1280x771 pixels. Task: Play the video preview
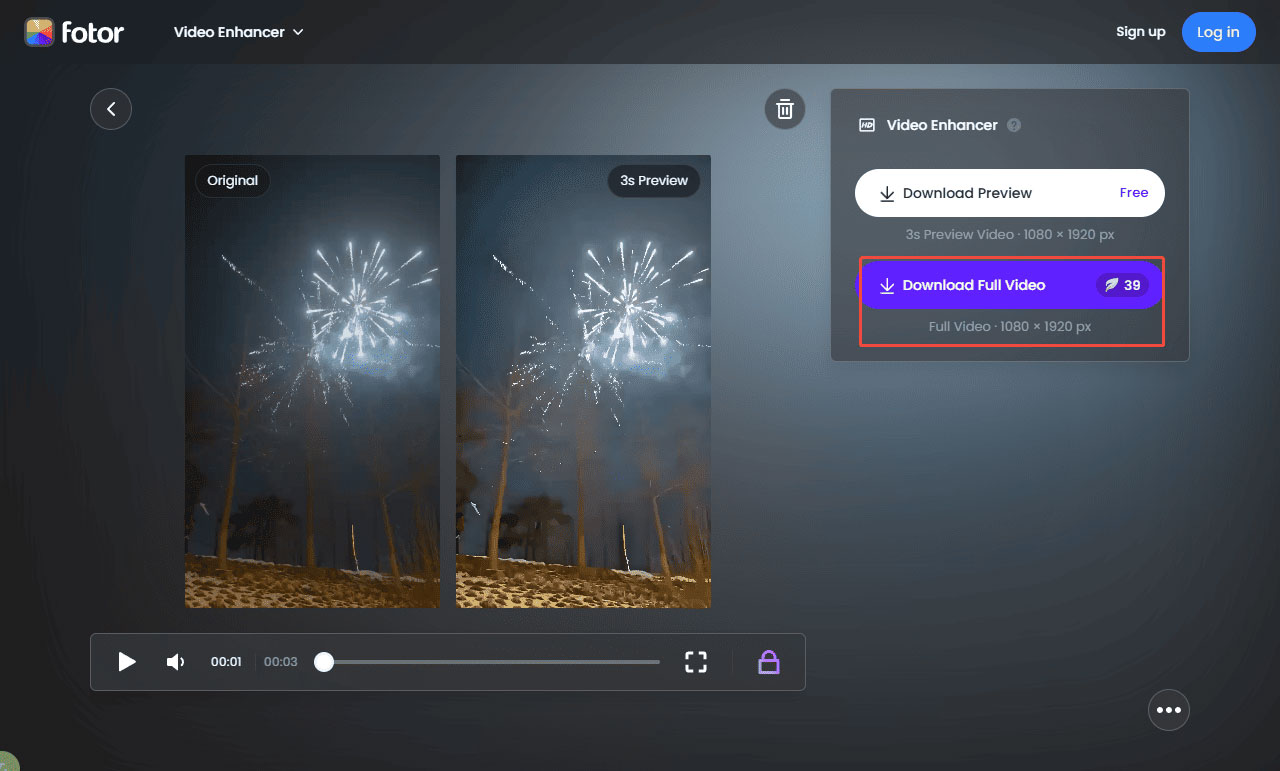pos(127,662)
